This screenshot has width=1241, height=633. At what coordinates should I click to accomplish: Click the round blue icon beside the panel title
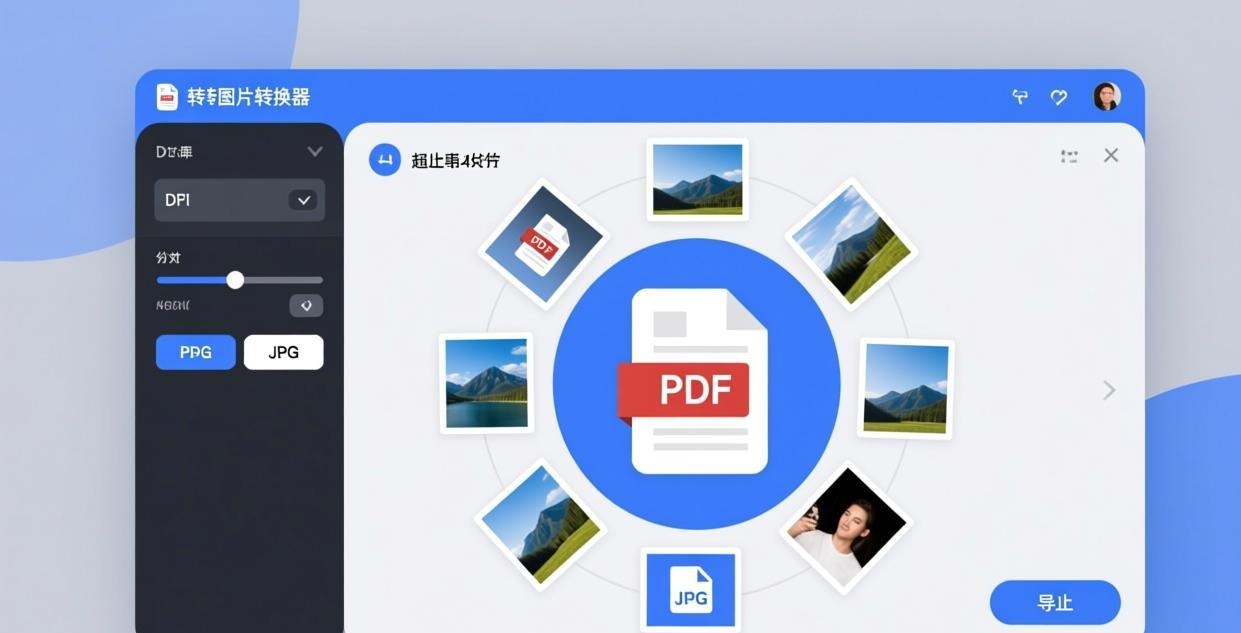click(x=385, y=160)
